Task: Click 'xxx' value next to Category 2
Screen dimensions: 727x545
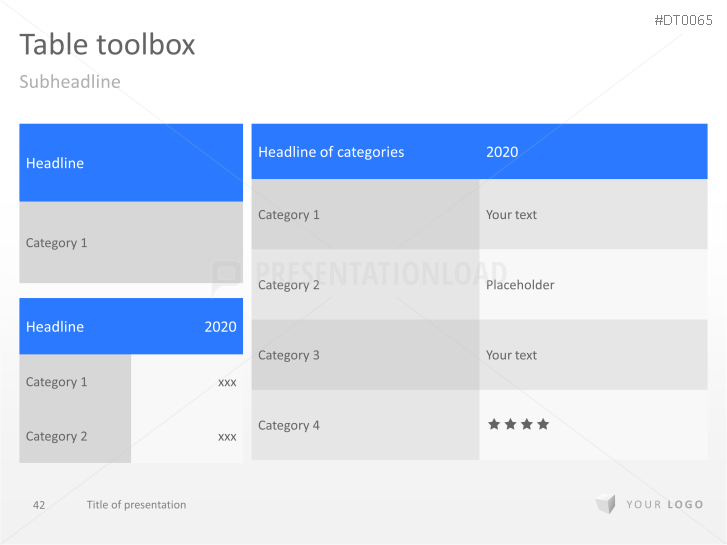Action: 227,436
